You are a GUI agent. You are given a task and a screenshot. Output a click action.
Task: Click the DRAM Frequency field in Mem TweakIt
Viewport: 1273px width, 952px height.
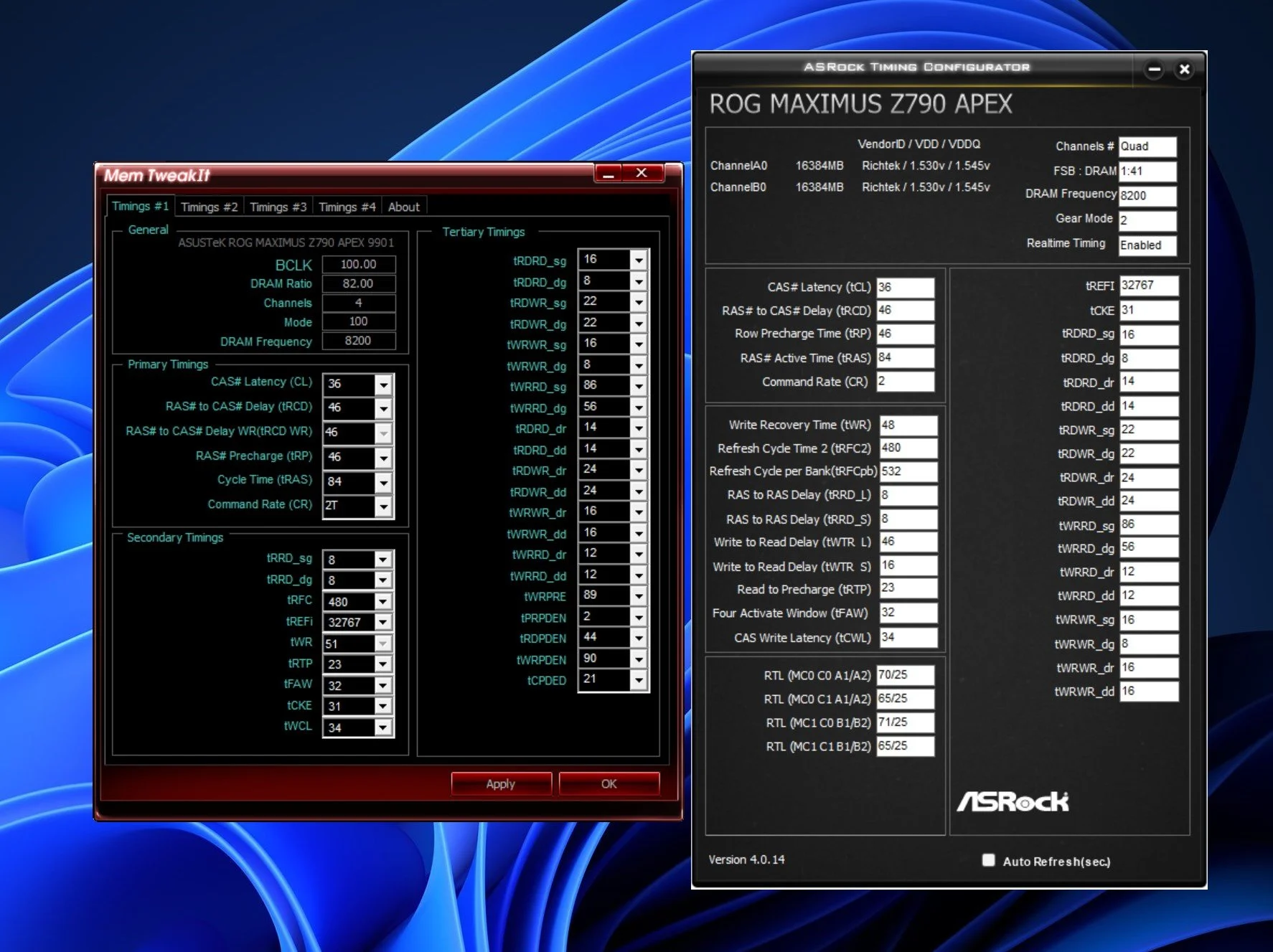pyautogui.click(x=359, y=341)
